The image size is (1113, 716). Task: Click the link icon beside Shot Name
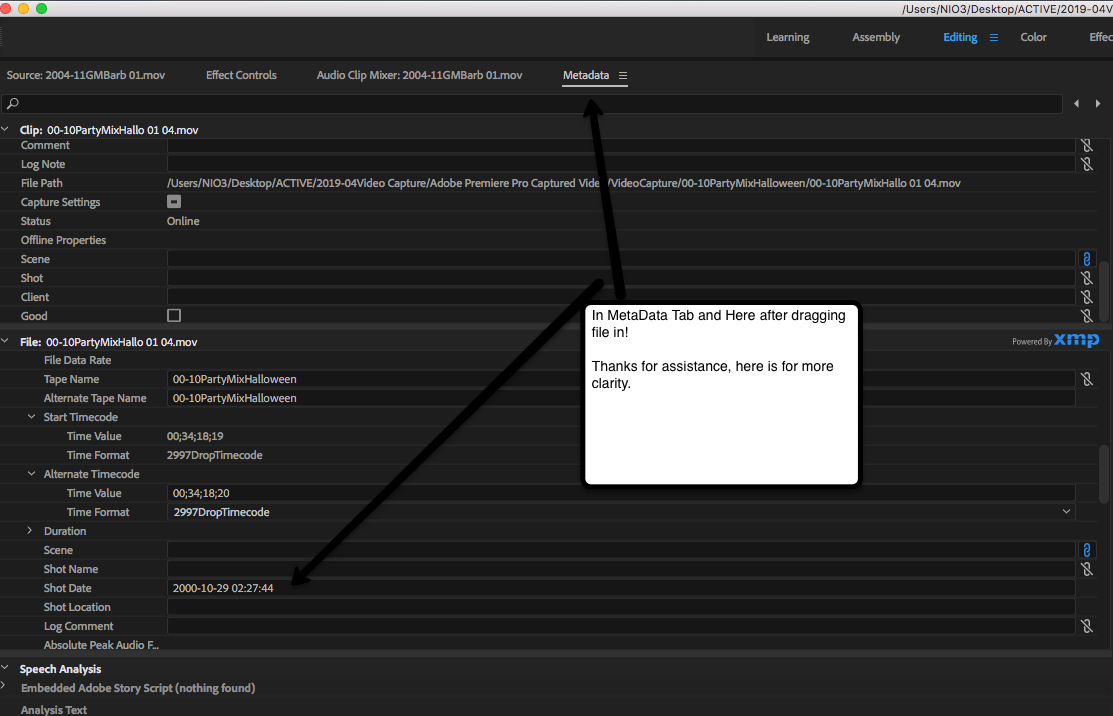click(1087, 568)
